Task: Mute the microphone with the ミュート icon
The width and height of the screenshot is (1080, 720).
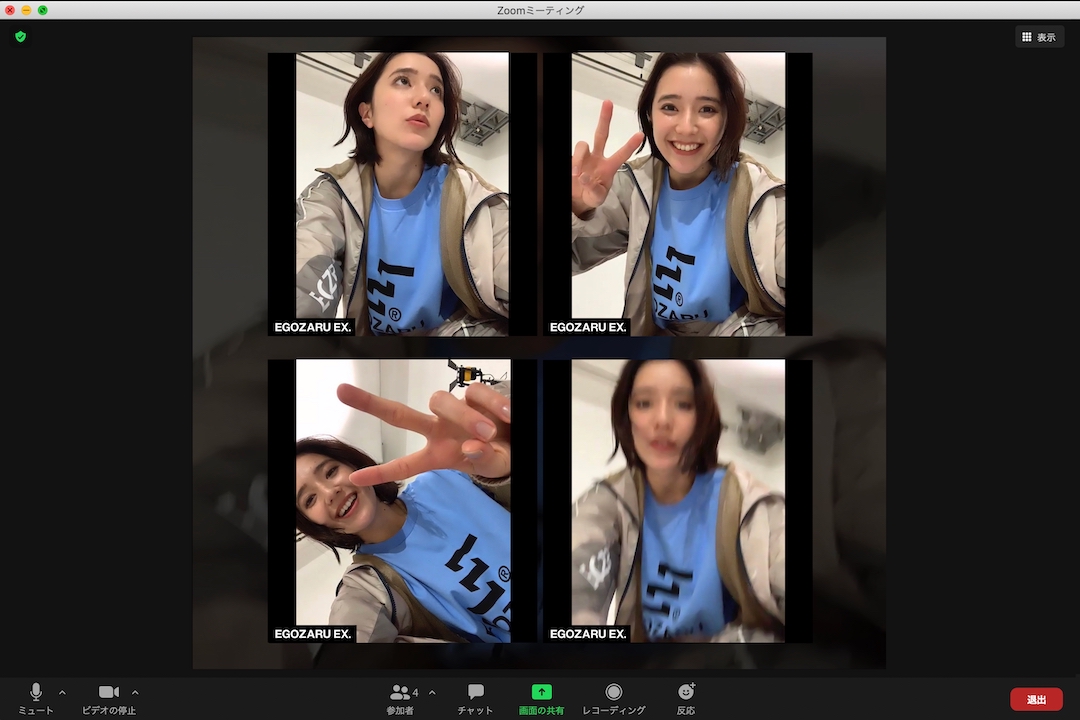Action: [36, 693]
